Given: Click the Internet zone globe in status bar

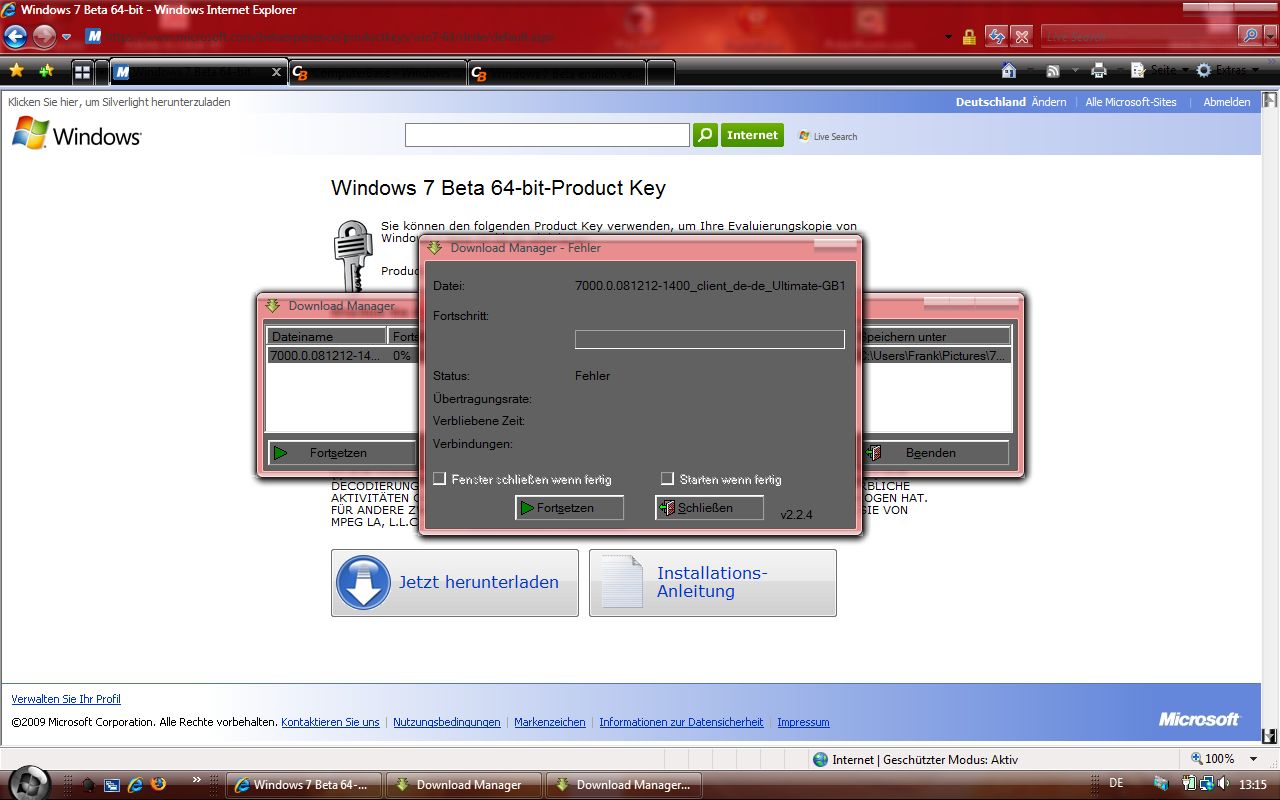Looking at the screenshot, I should (821, 759).
